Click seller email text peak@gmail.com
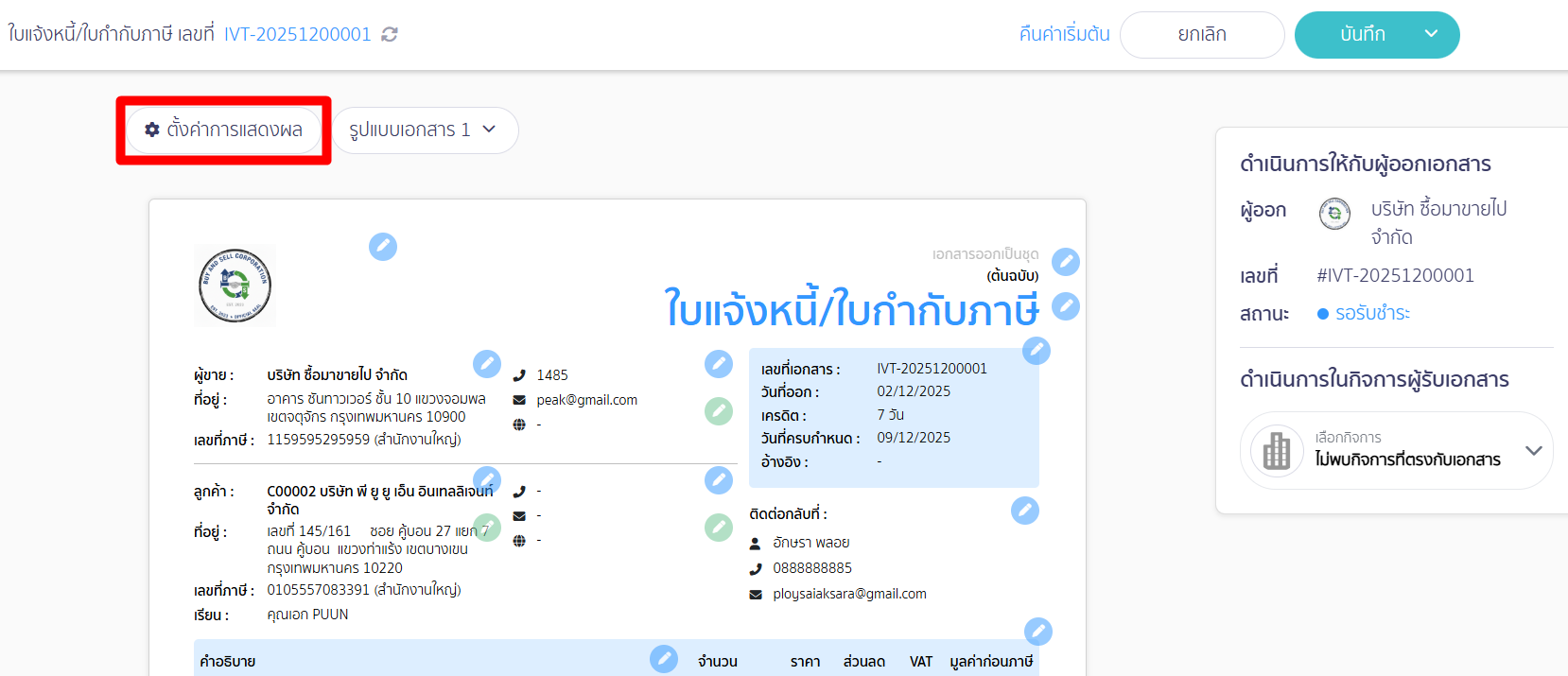This screenshot has width=1568, height=676. pyautogui.click(x=587, y=400)
